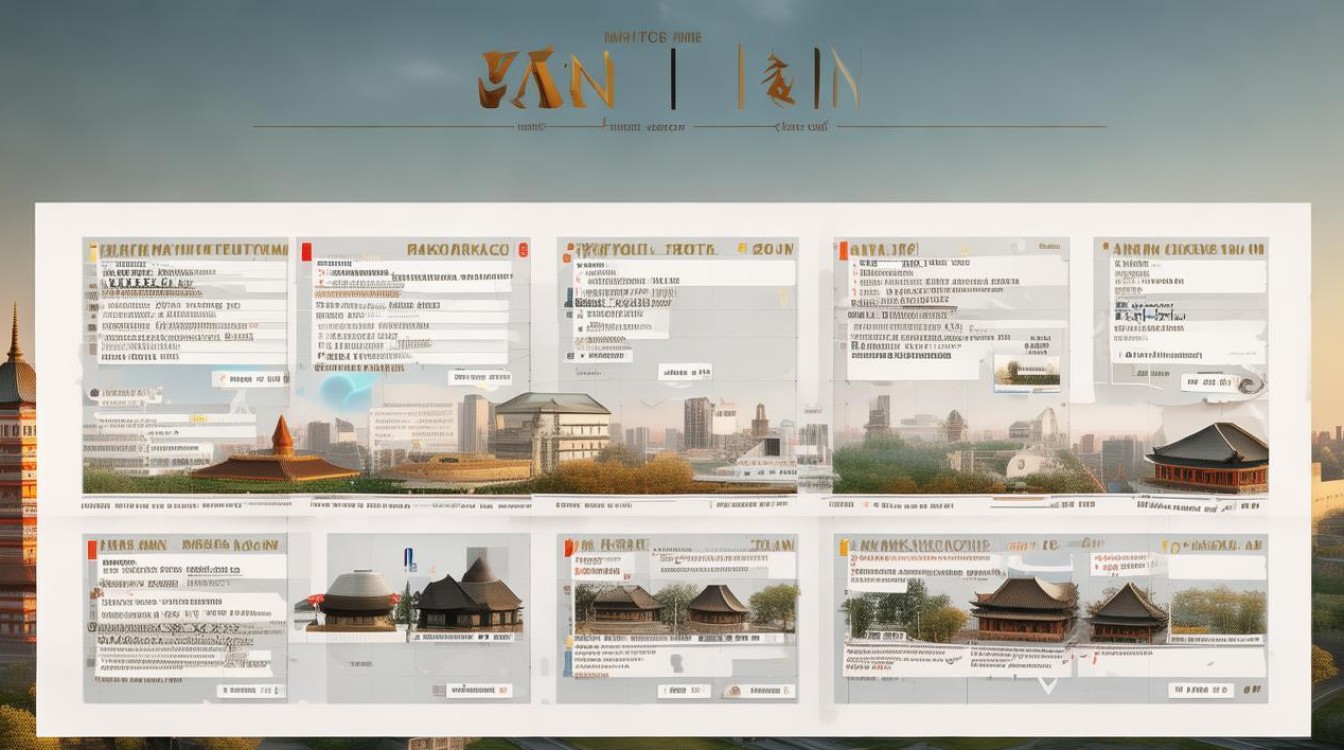Click the yellow marker on the bottom-right wide card

coord(845,547)
